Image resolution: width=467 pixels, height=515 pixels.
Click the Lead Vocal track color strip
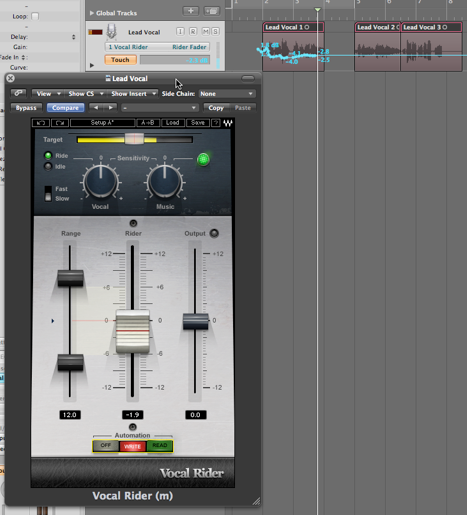click(95, 32)
